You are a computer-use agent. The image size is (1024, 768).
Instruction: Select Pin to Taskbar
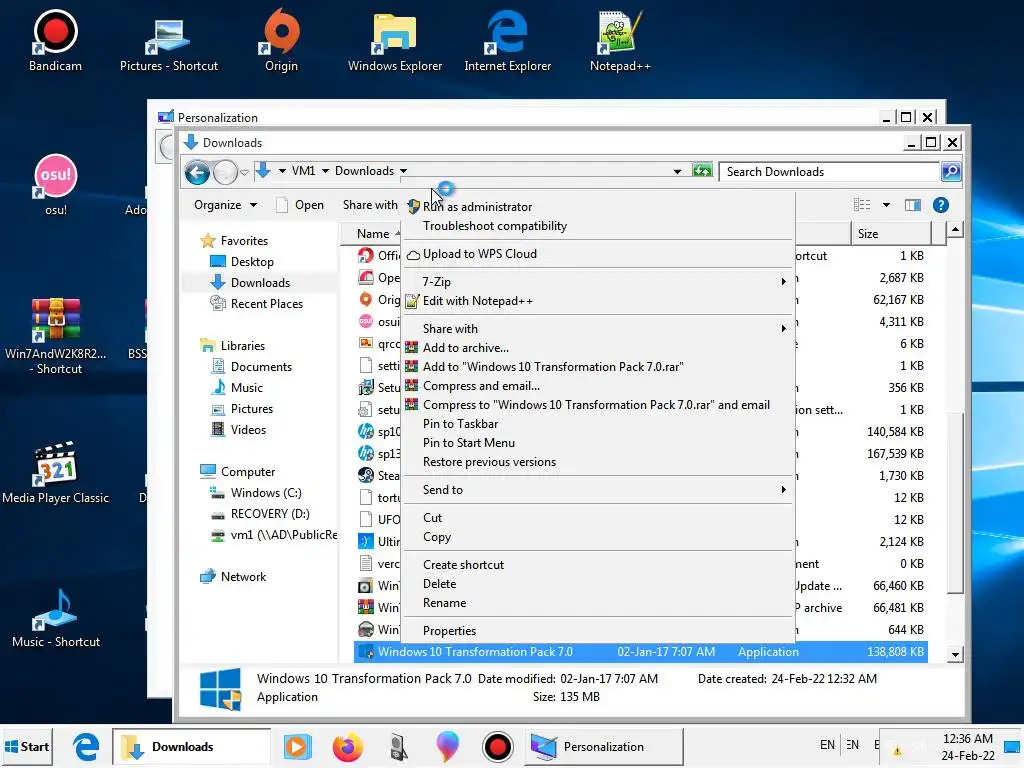598,424
